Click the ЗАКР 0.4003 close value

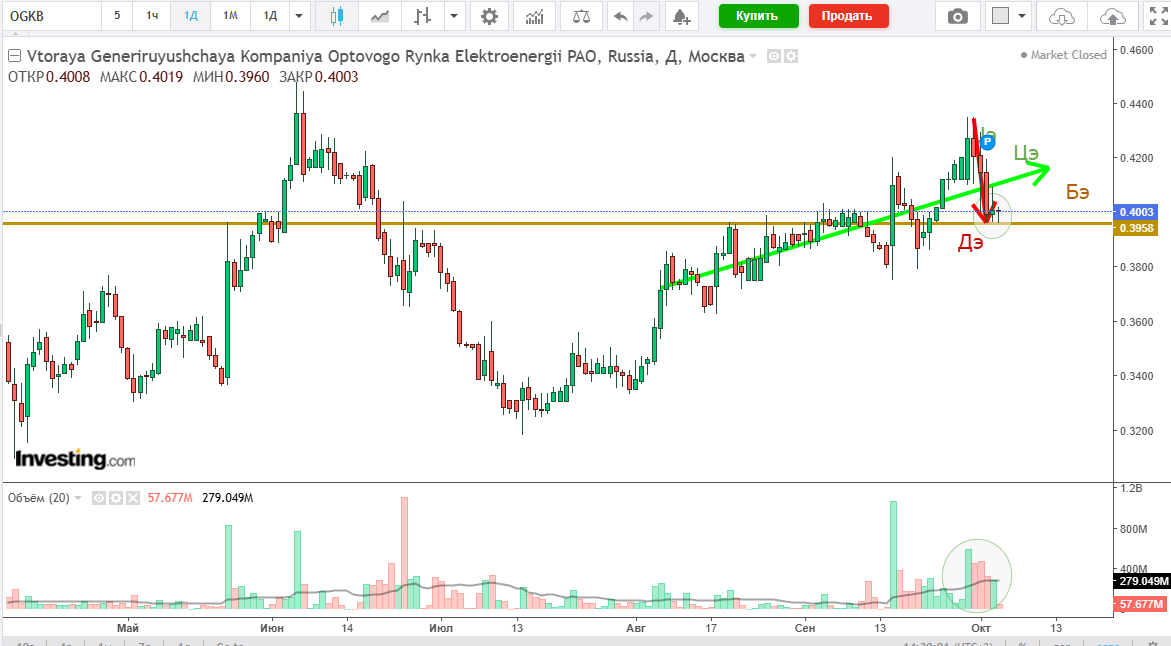pyautogui.click(x=319, y=77)
